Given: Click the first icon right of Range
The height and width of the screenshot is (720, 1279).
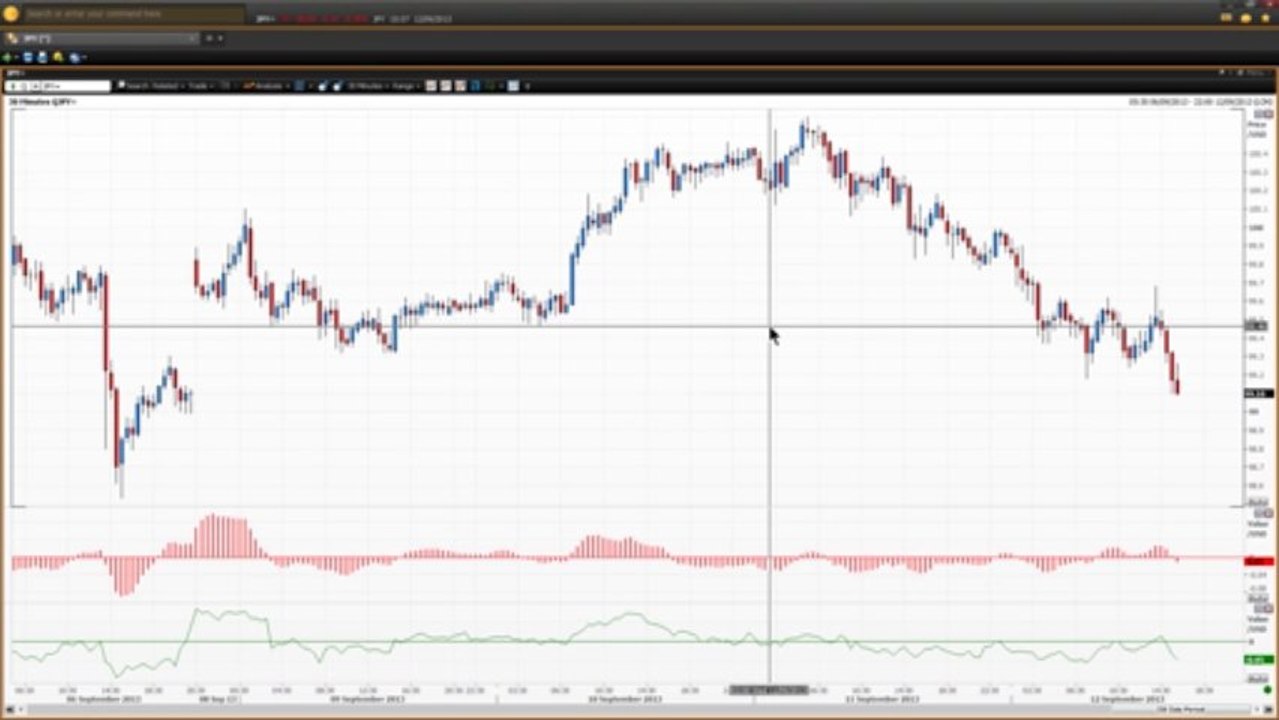Looking at the screenshot, I should 431,86.
